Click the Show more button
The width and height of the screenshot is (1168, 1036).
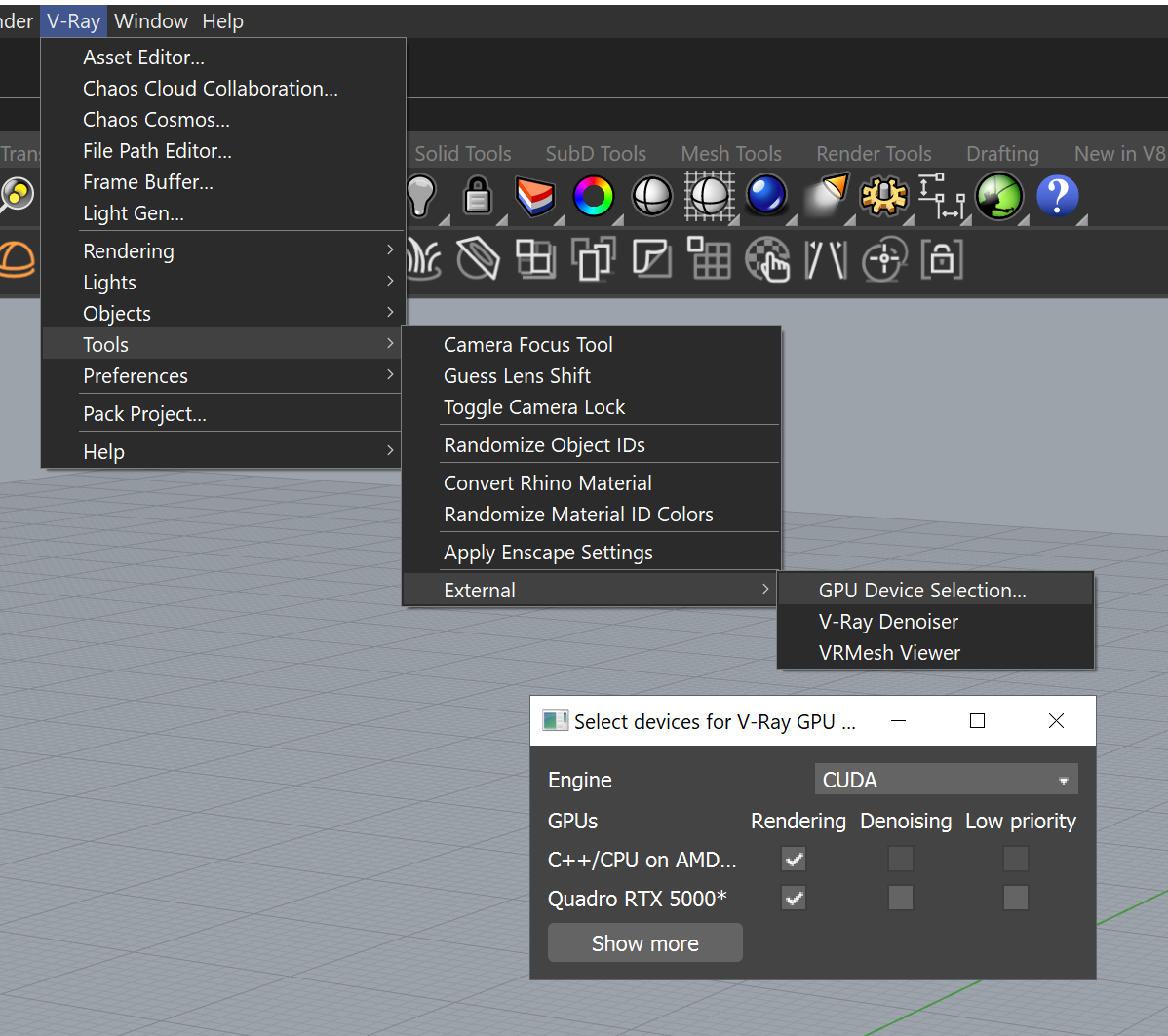[x=645, y=942]
